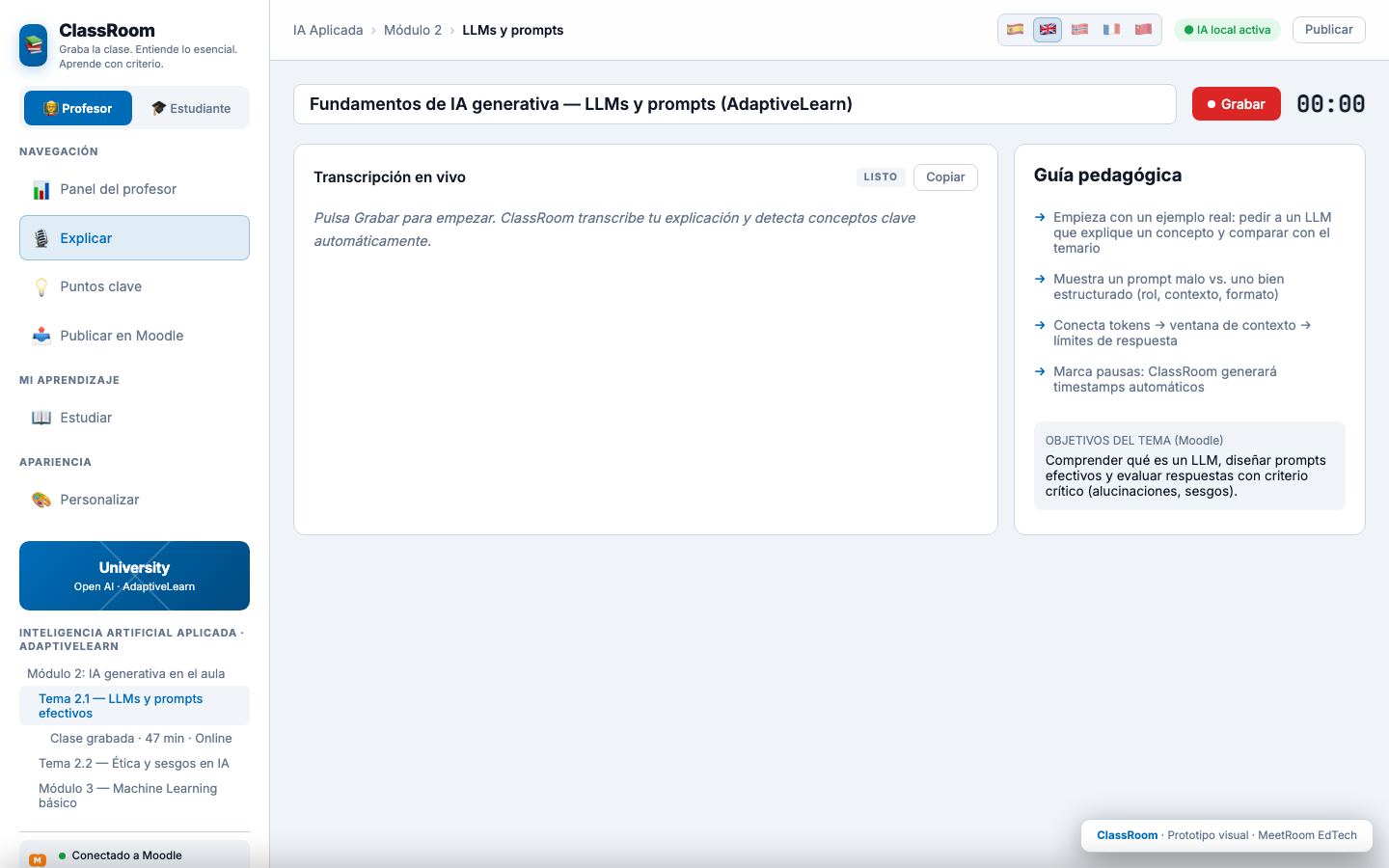Screen dimensions: 1389x868
Task: Click the tip Muestra un prompt malo vs. uno bien
Action: pos(1189,286)
